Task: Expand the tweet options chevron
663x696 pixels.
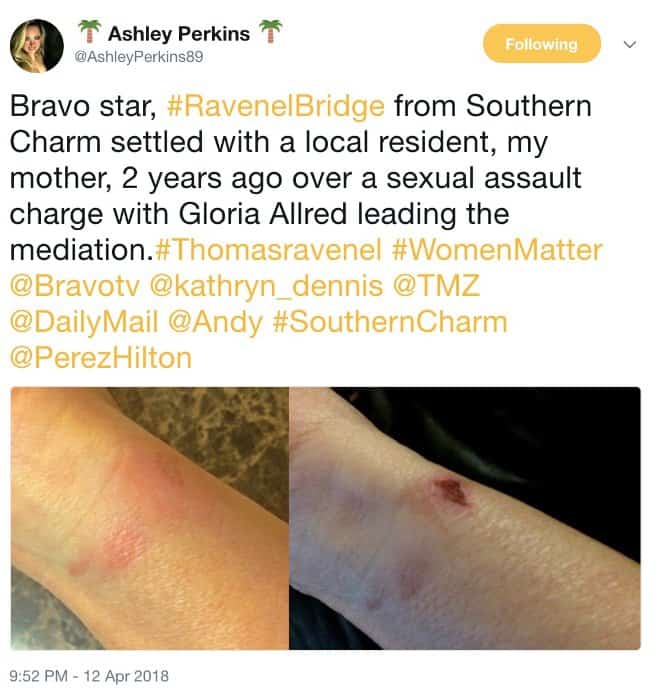Action: click(x=629, y=44)
